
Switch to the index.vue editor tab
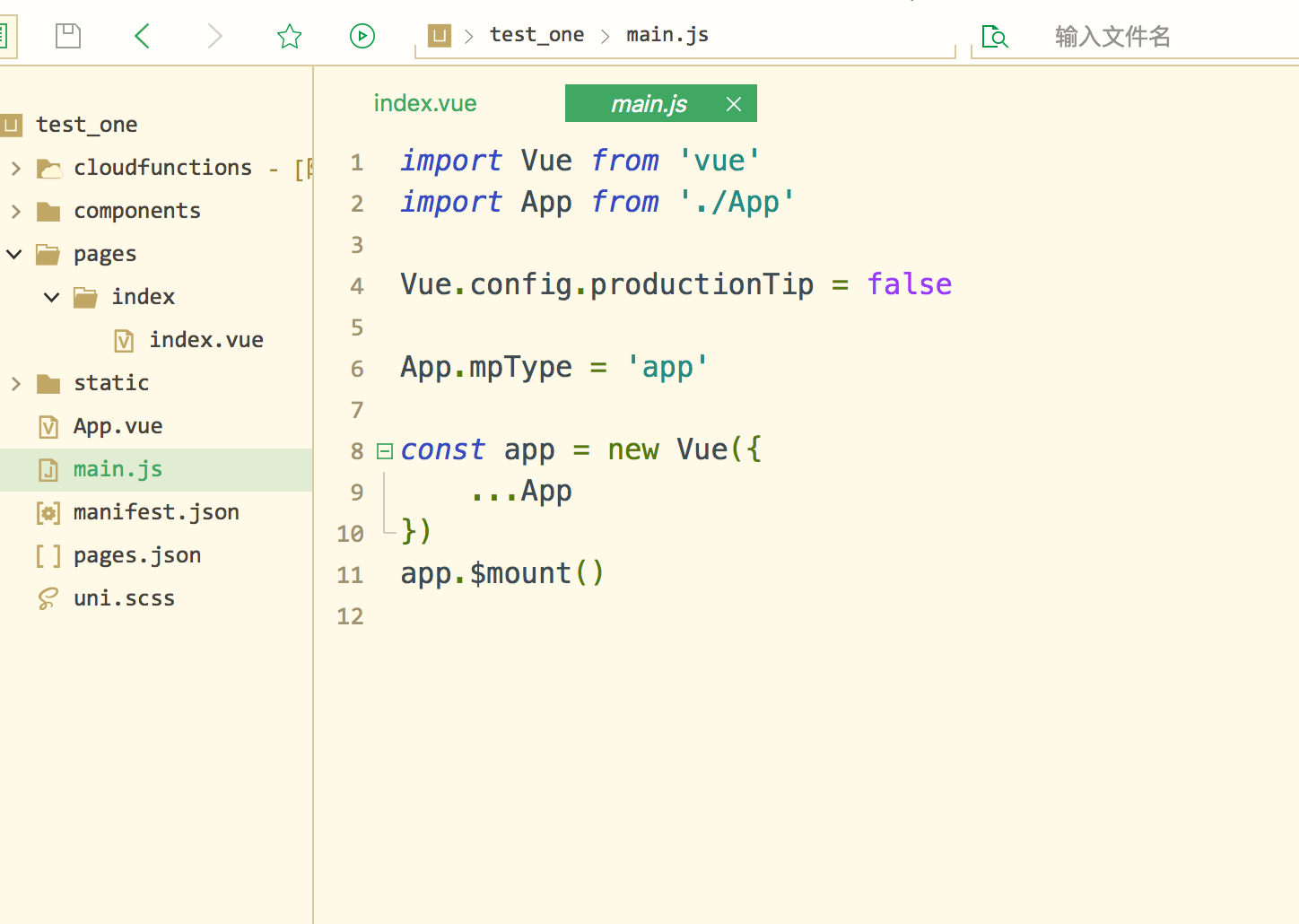pyautogui.click(x=425, y=103)
